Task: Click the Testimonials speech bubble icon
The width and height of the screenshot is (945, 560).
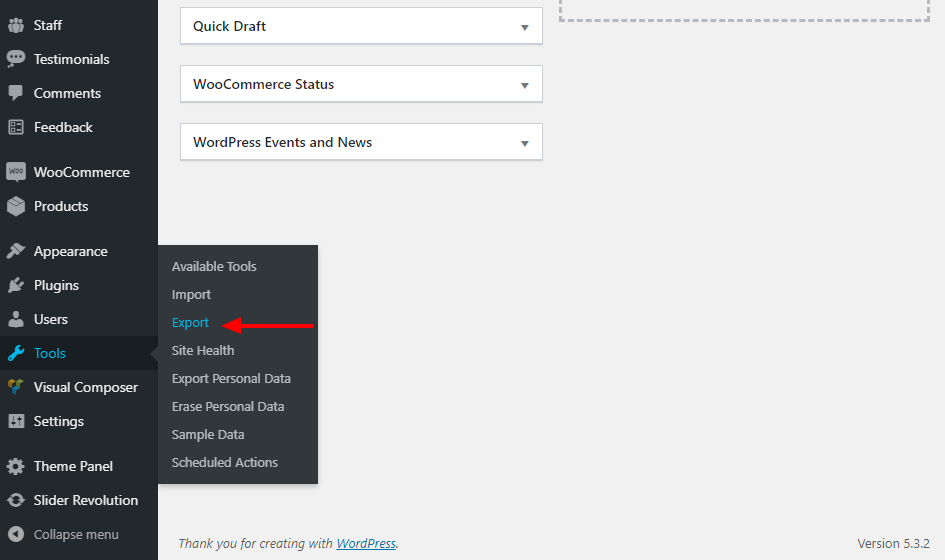Action: (16, 59)
